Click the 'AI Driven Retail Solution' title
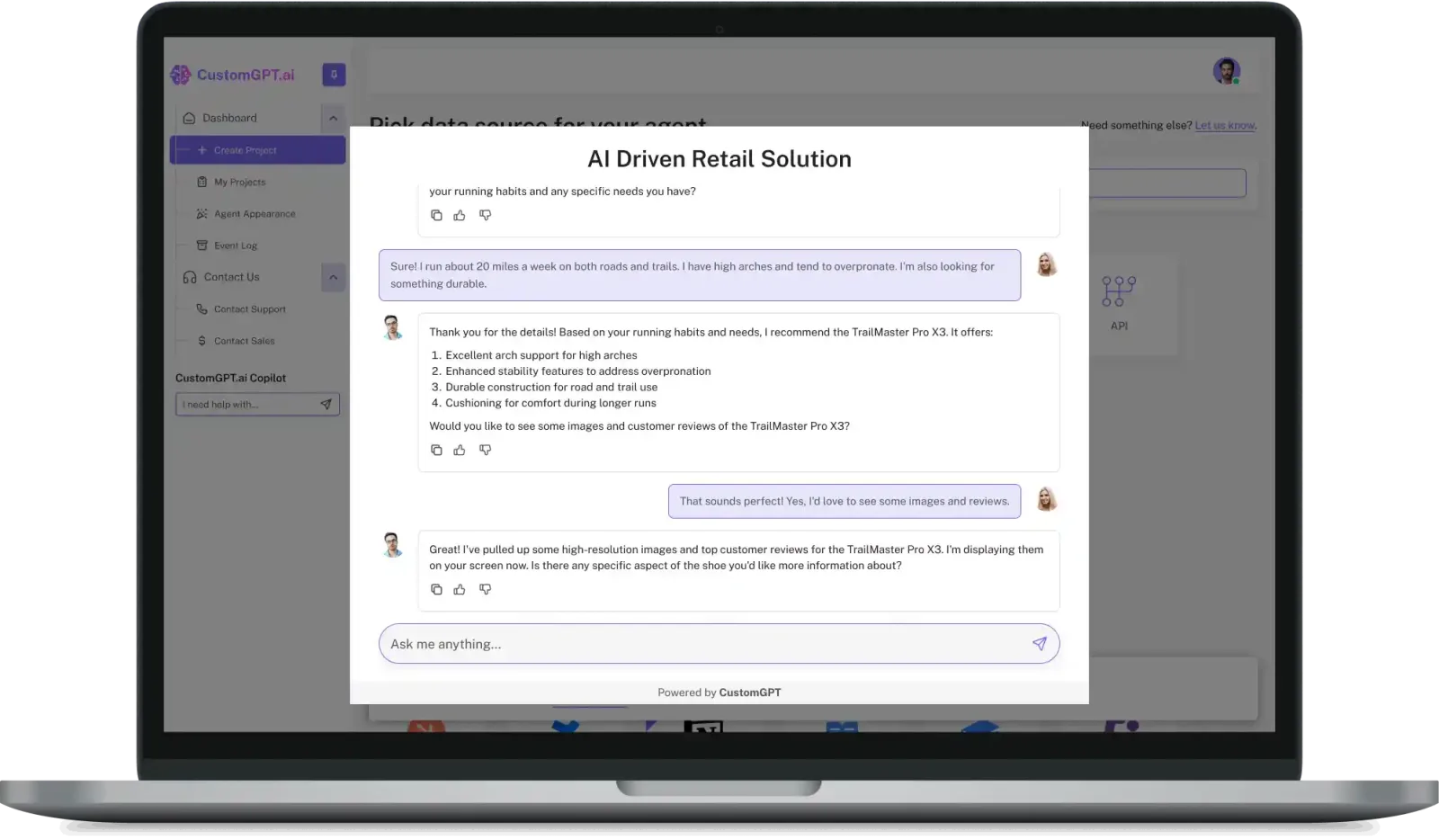The height and width of the screenshot is (840, 1439). tap(719, 159)
